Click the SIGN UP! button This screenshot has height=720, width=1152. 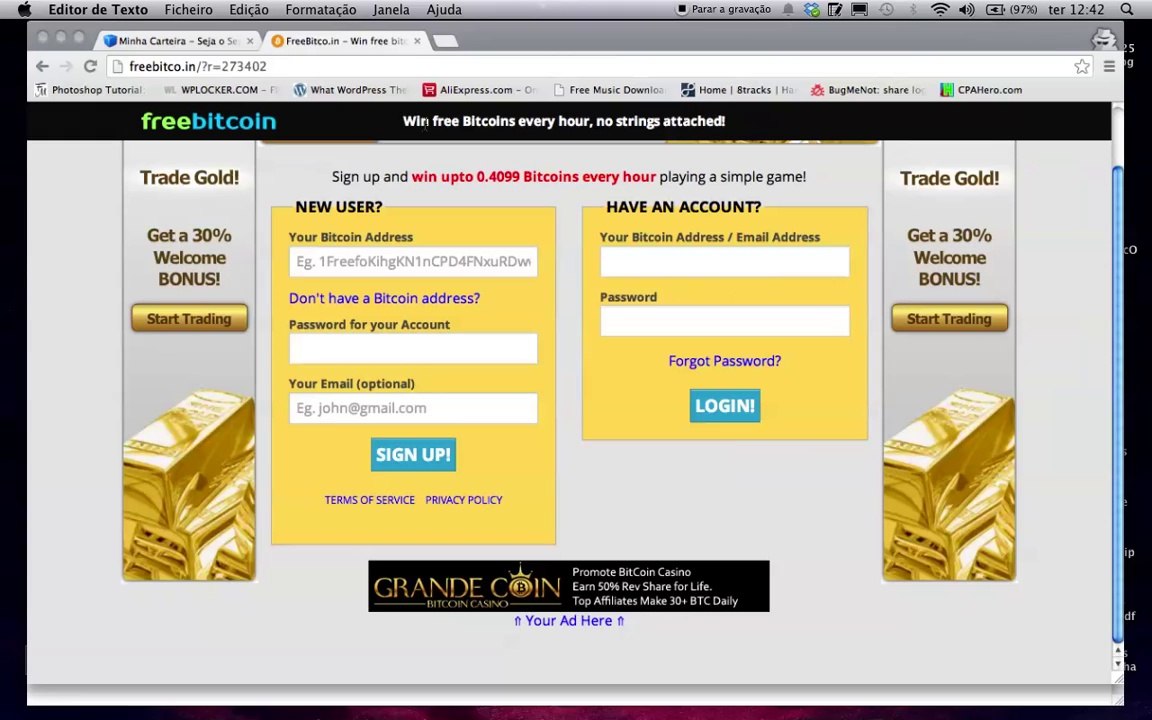click(413, 455)
